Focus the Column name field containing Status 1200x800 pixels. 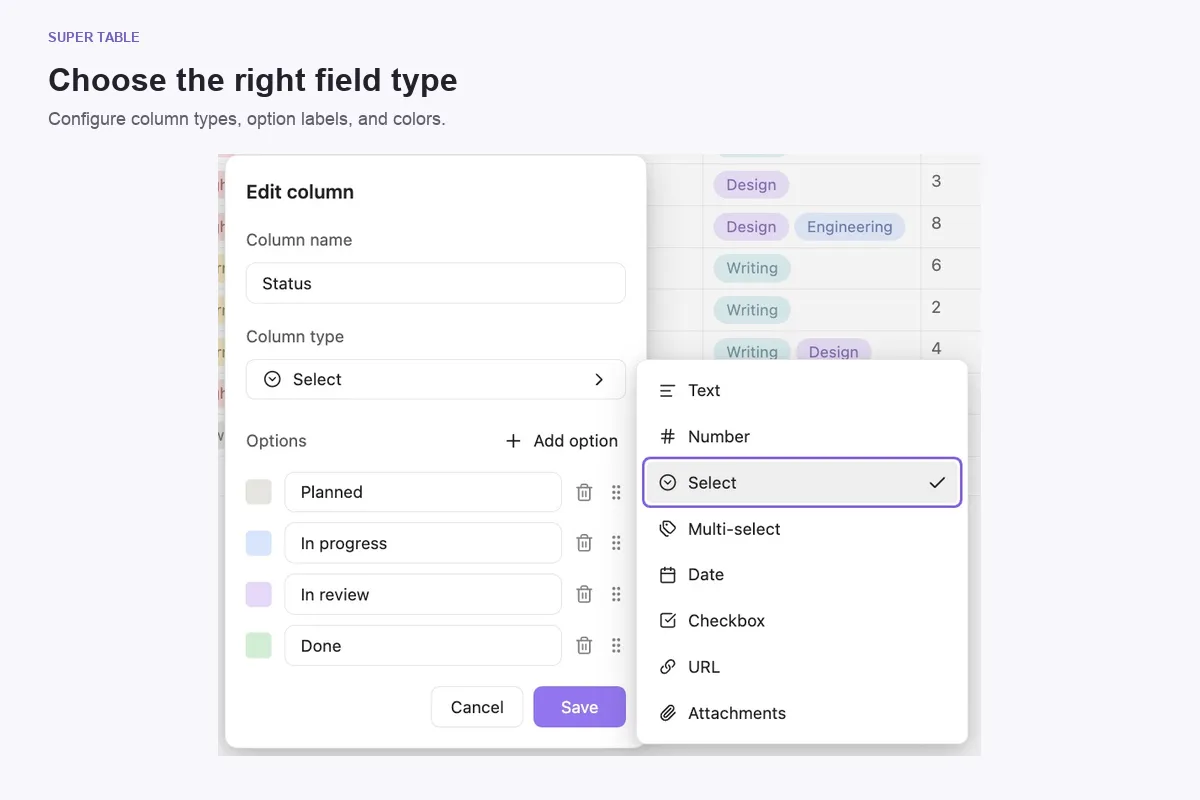436,283
